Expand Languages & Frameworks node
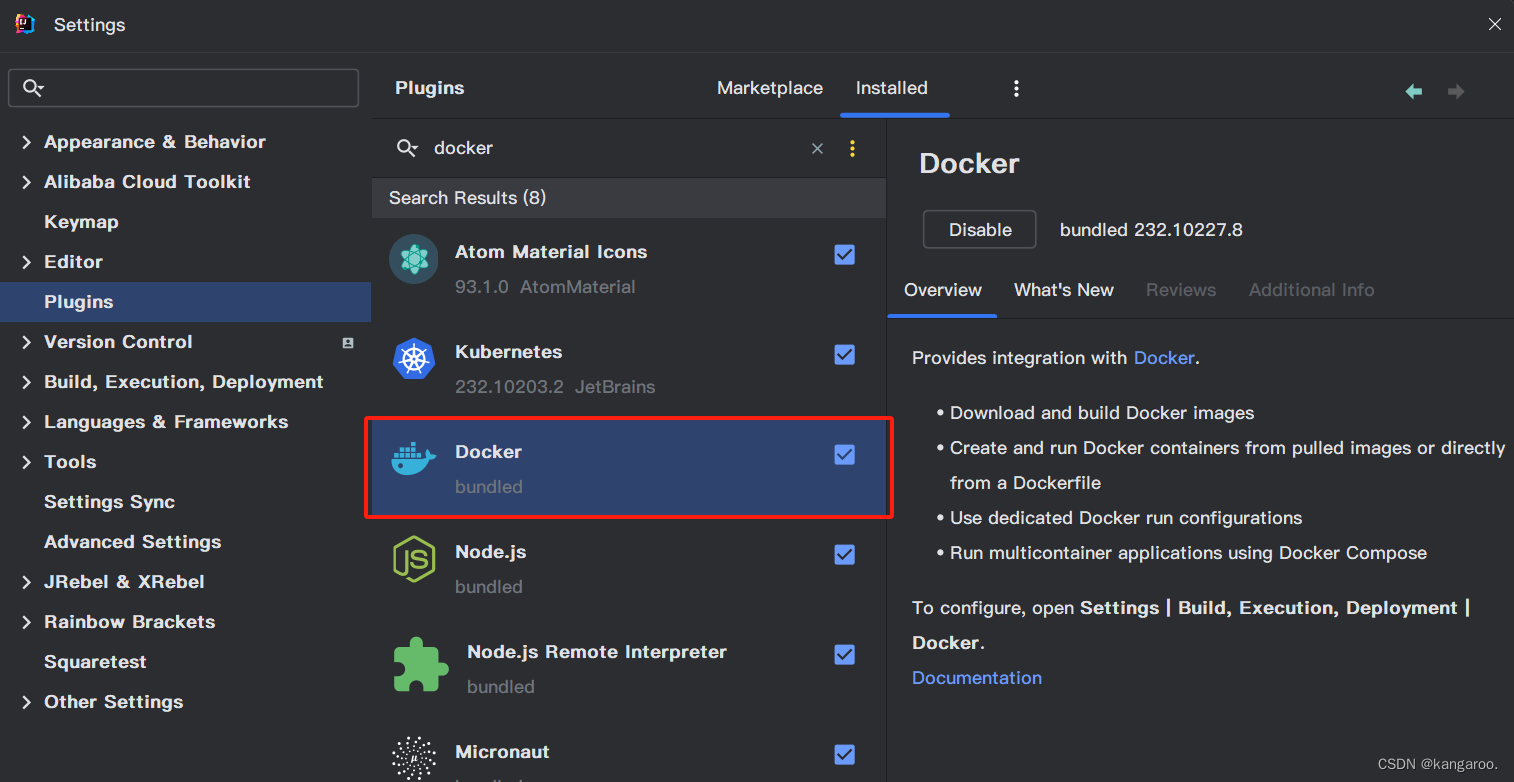 tap(26, 422)
